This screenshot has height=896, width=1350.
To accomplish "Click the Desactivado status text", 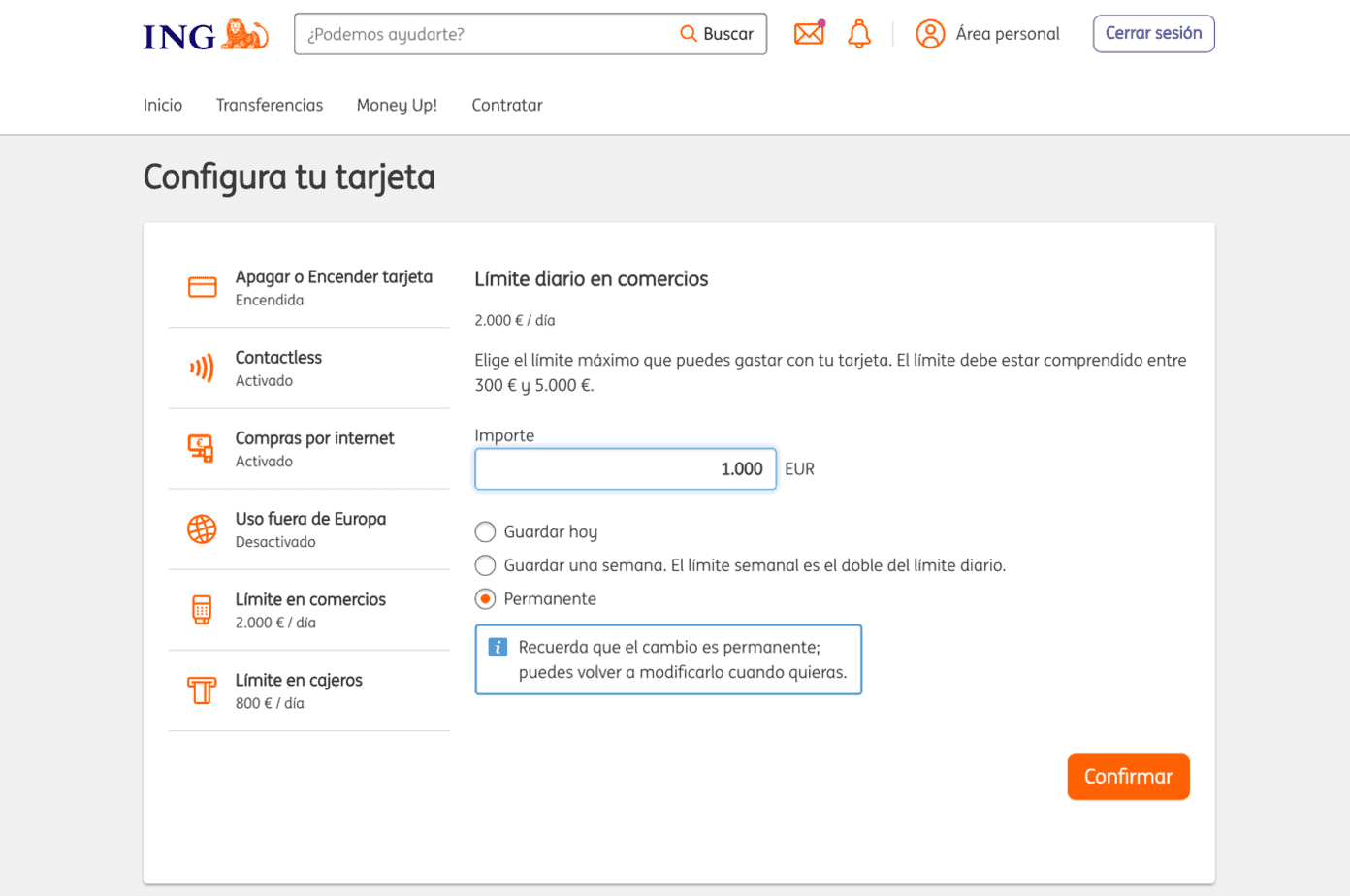I will click(x=275, y=542).
